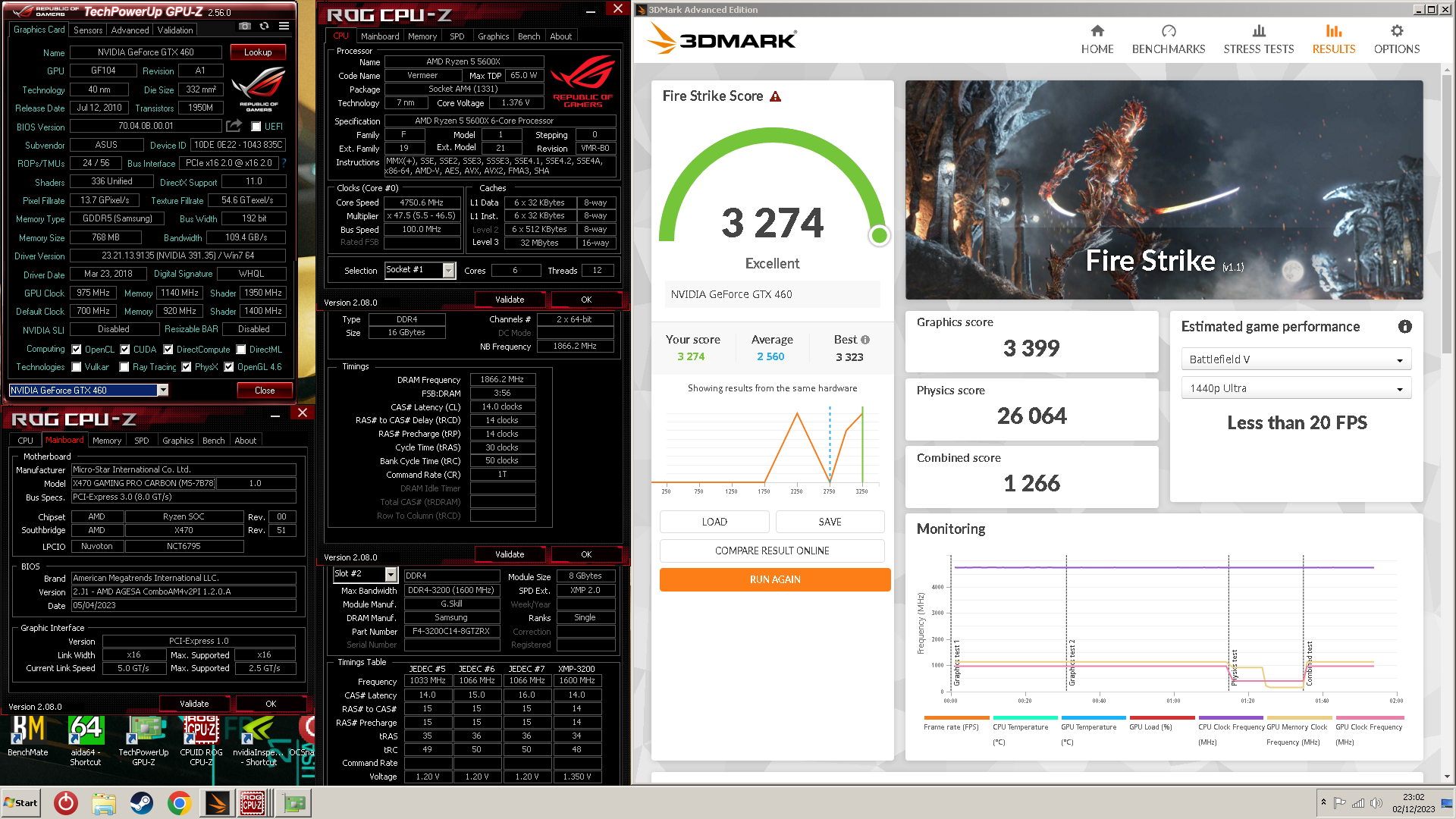Toggle the PhysX checkbox

pos(187,367)
